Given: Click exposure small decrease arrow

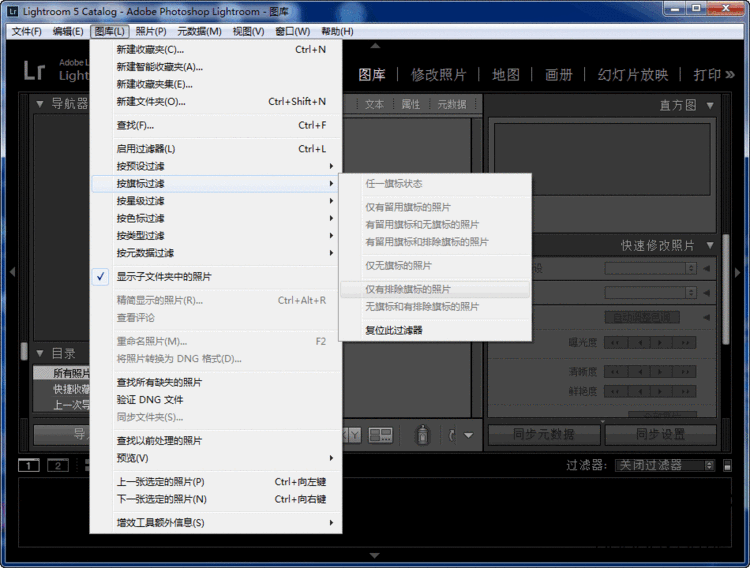Looking at the screenshot, I should click(639, 343).
